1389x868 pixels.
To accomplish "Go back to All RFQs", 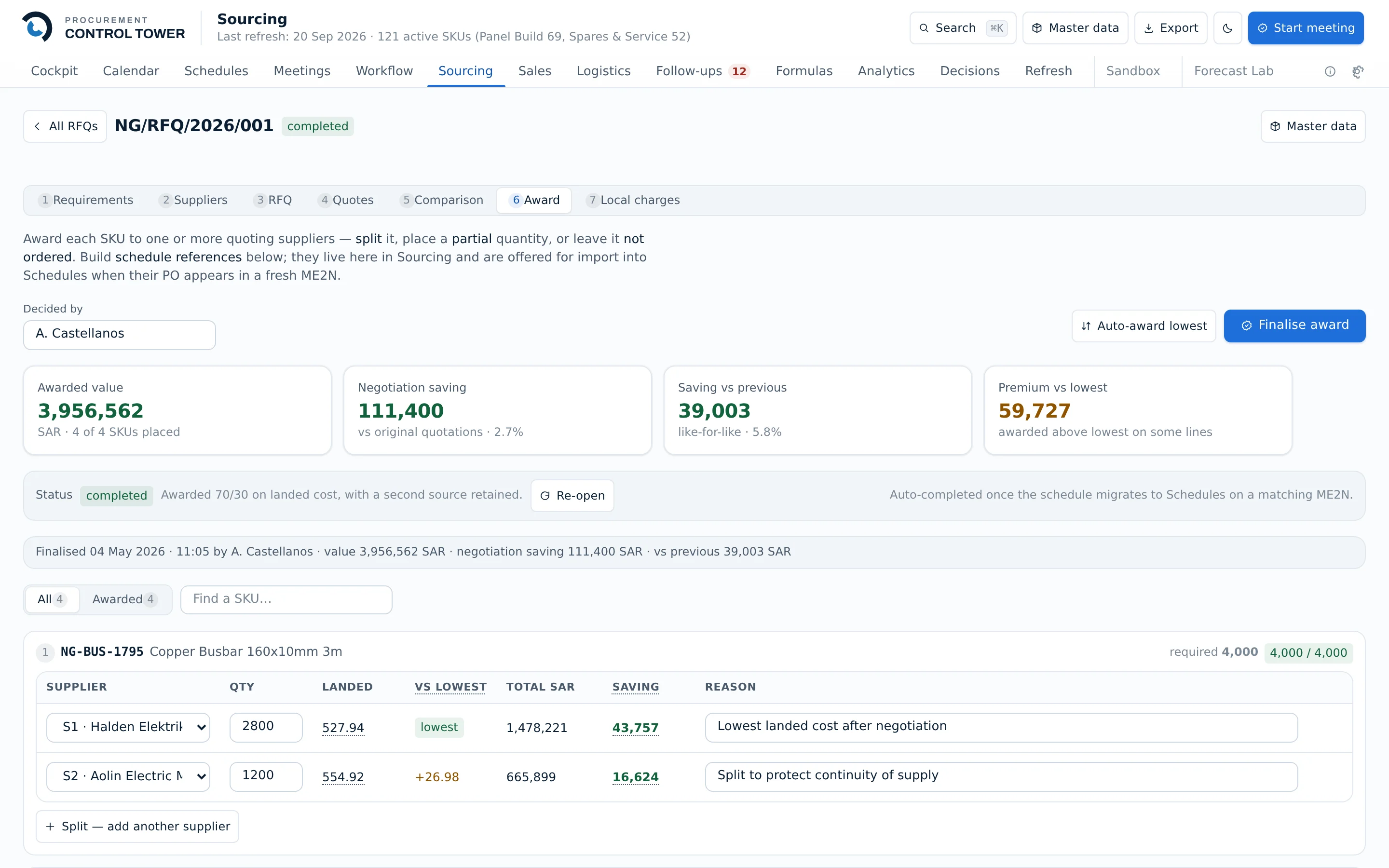I will click(65, 126).
